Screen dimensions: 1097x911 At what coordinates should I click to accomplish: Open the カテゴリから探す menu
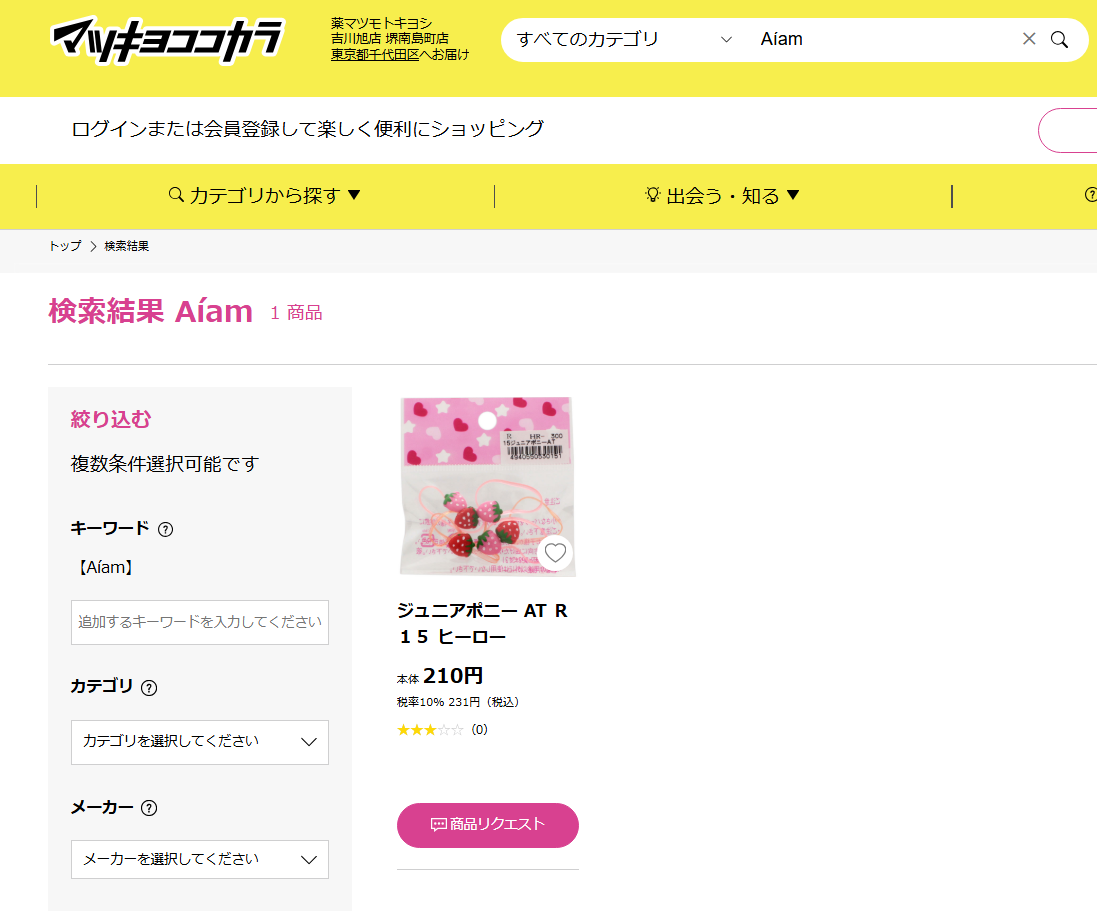point(264,195)
